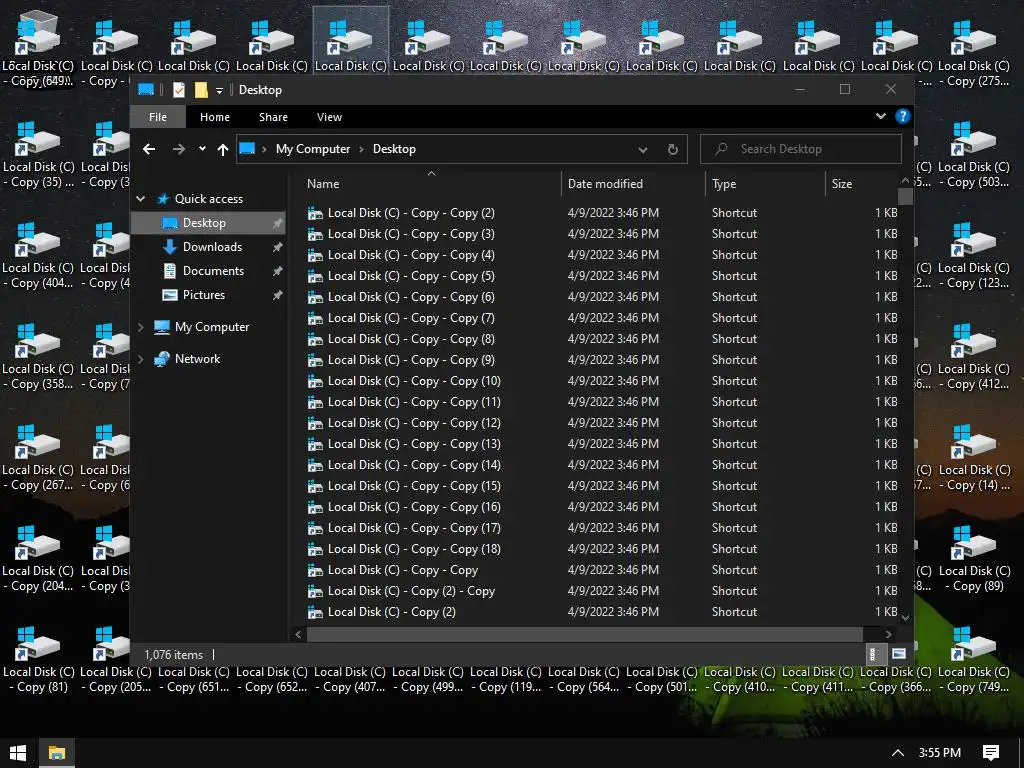This screenshot has height=768, width=1024.
Task: Click the pin icon beside Documents
Action: coord(278,271)
